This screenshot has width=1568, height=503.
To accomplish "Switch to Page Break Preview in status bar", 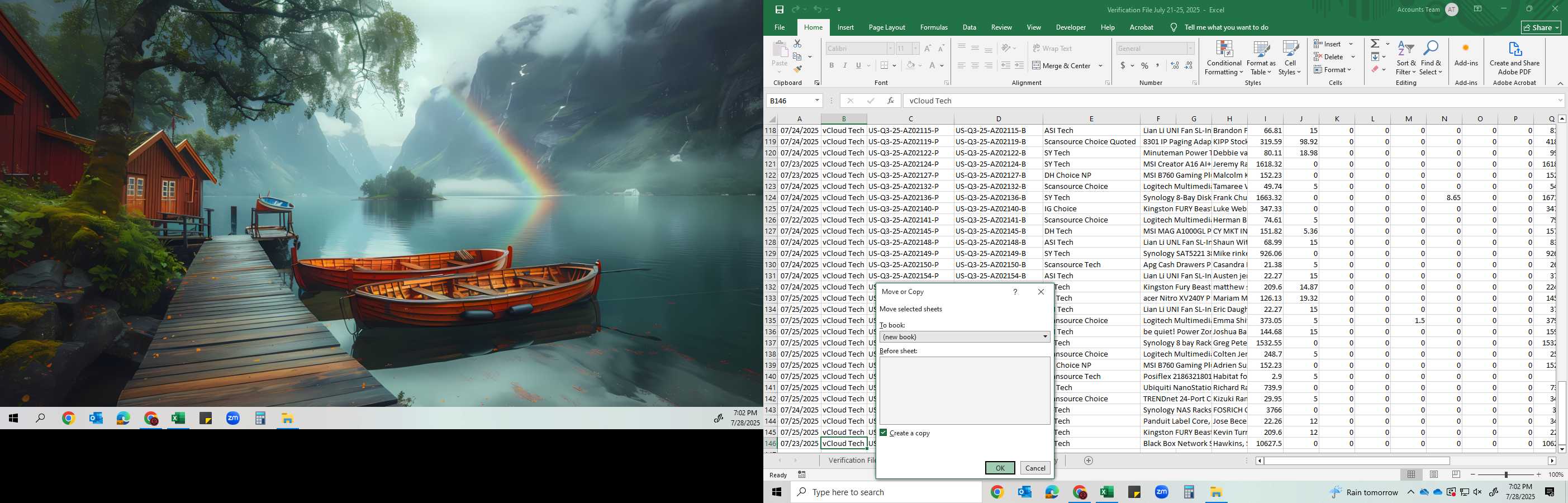I will pyautogui.click(x=1456, y=474).
